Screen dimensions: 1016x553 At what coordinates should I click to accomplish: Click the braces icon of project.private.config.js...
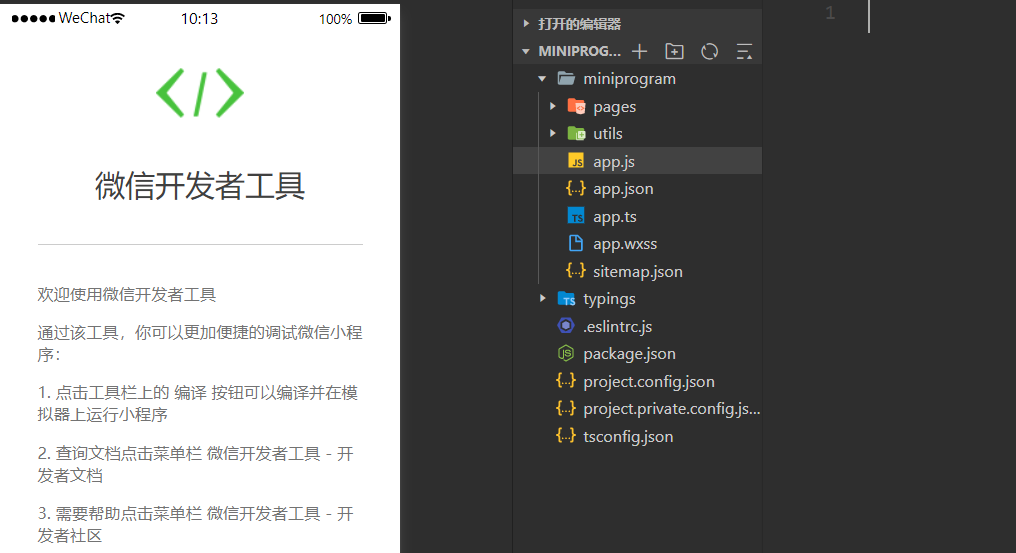(x=566, y=408)
